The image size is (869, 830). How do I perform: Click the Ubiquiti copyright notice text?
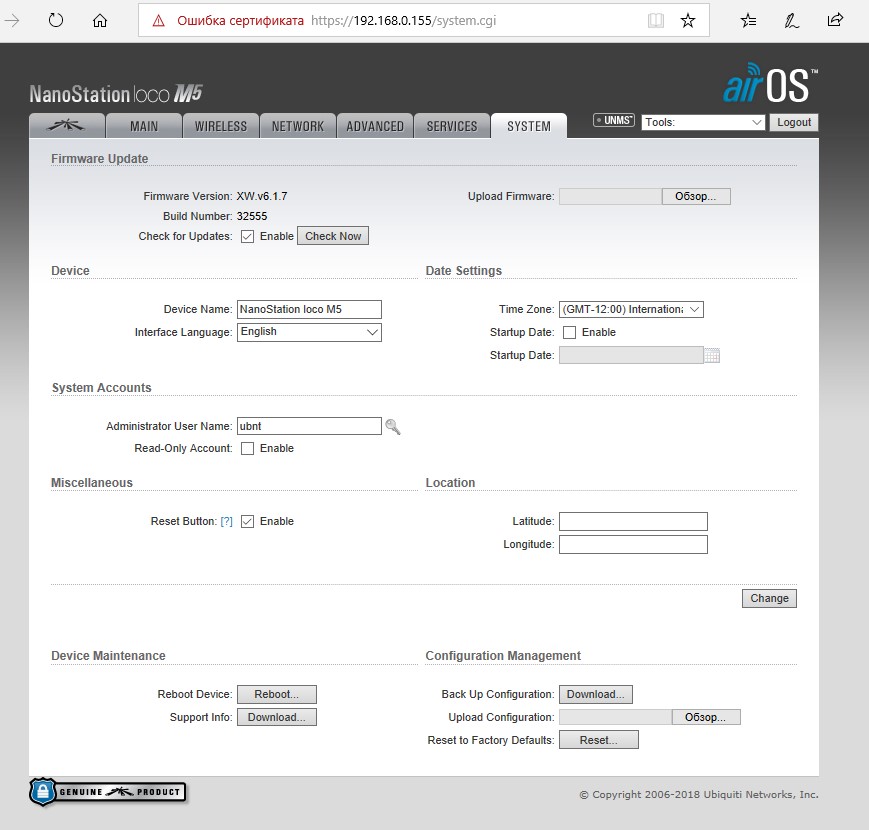tap(698, 795)
